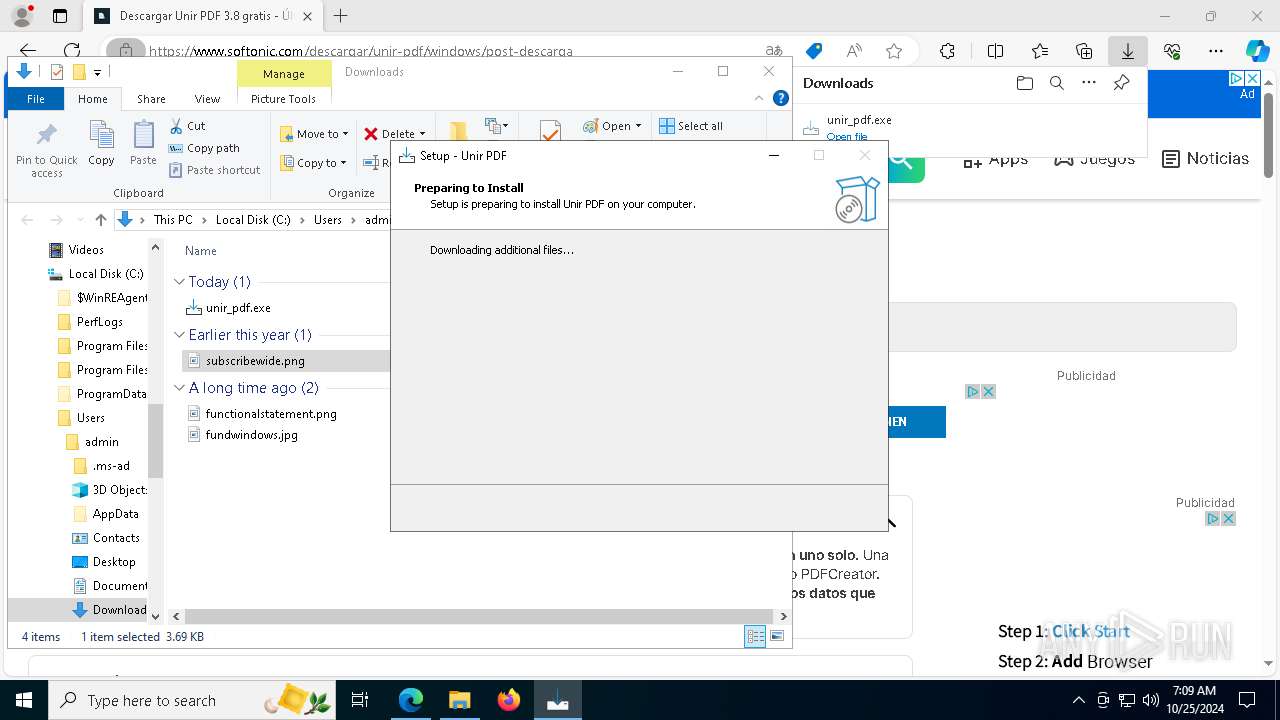This screenshot has width=1280, height=720.
Task: Search downloads in the Edge flyout
Action: [1056, 83]
